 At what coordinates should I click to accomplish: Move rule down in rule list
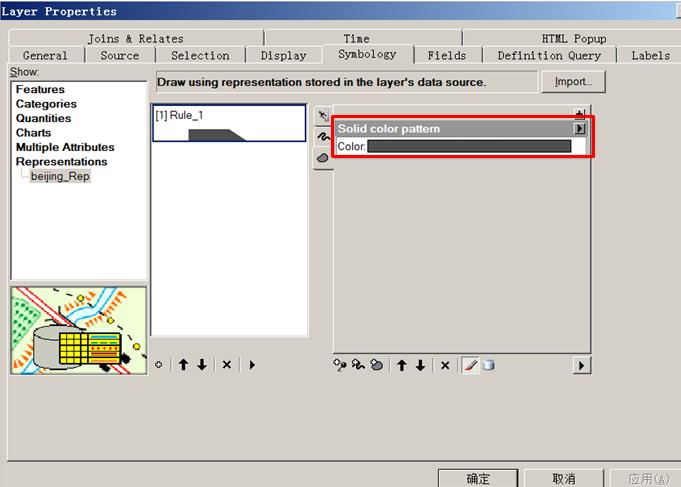(202, 365)
